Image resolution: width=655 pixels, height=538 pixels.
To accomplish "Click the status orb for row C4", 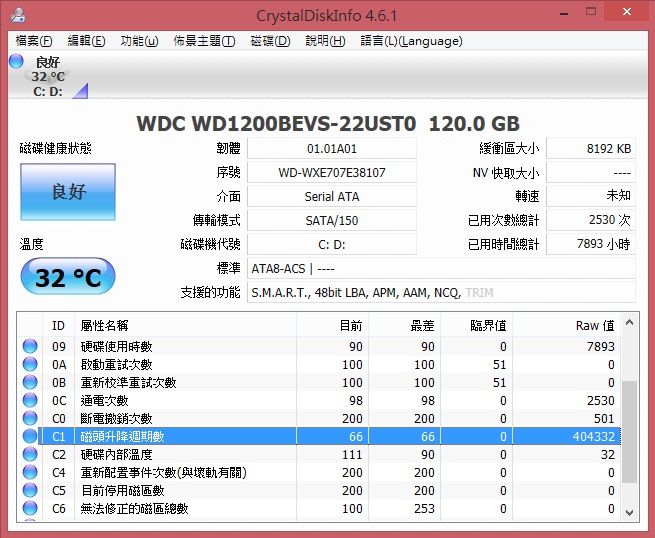I will (x=30, y=472).
